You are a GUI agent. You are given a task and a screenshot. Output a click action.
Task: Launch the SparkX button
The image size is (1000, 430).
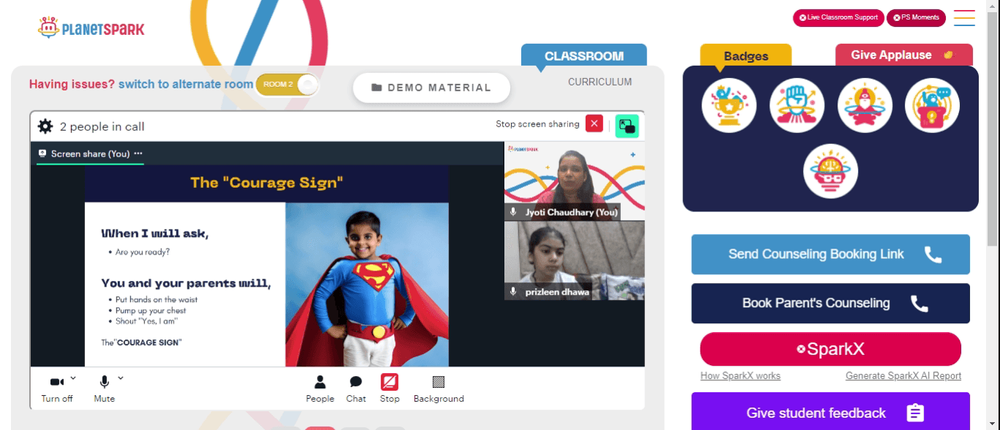pos(830,349)
